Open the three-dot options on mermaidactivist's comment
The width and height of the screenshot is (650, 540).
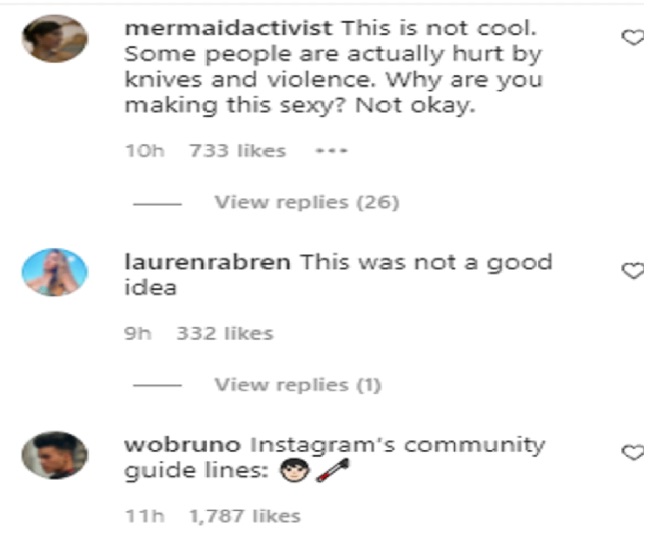pos(331,151)
